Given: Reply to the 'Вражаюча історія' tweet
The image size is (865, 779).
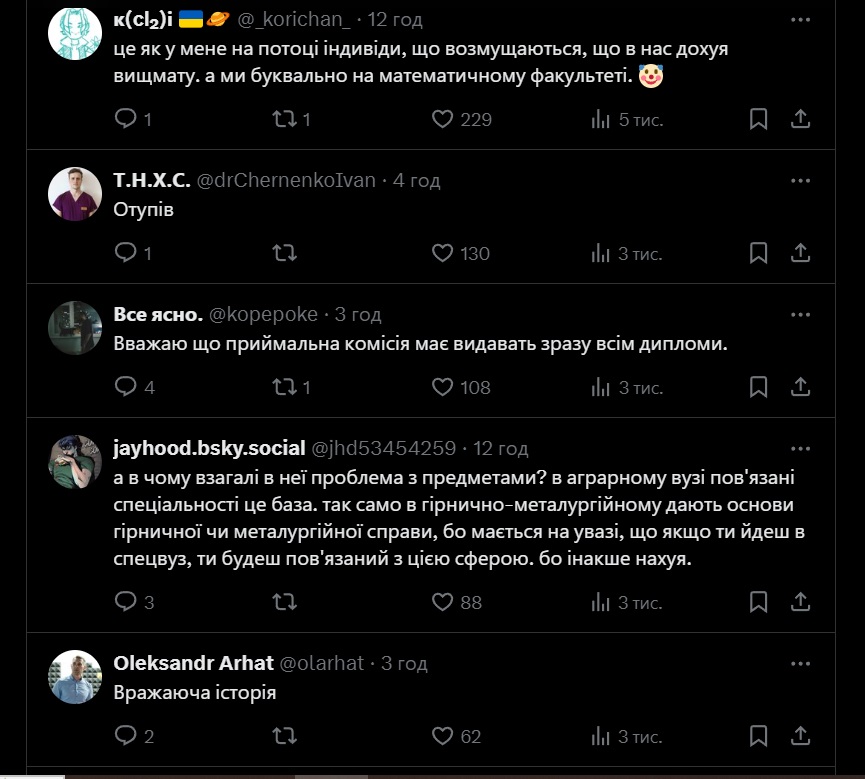Looking at the screenshot, I should (x=126, y=736).
